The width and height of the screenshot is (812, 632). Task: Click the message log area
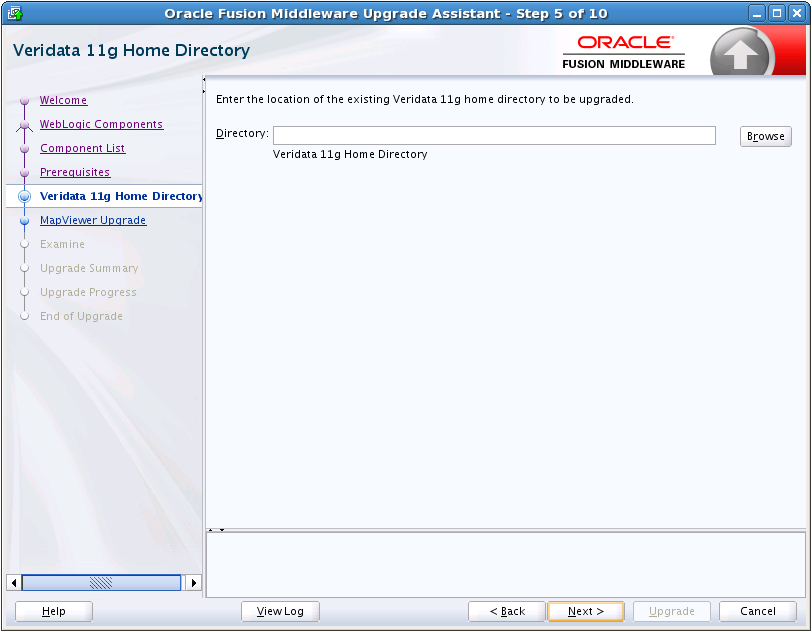pyautogui.click(x=506, y=565)
